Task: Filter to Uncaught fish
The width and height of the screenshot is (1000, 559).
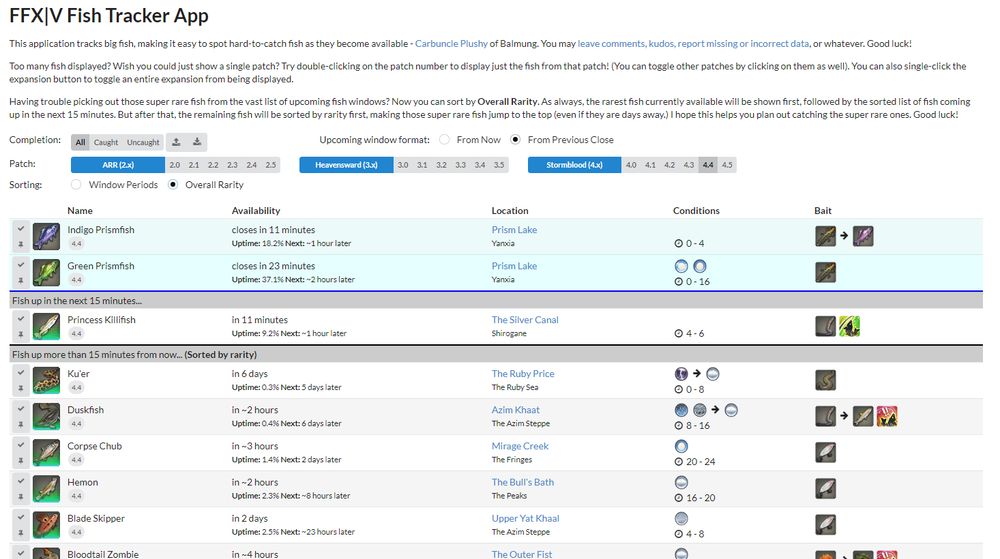Action: 143,142
